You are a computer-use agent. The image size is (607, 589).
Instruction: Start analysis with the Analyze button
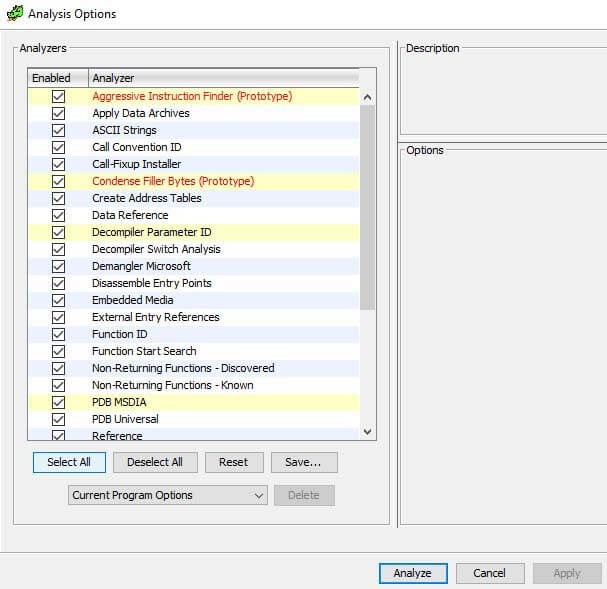pos(412,574)
